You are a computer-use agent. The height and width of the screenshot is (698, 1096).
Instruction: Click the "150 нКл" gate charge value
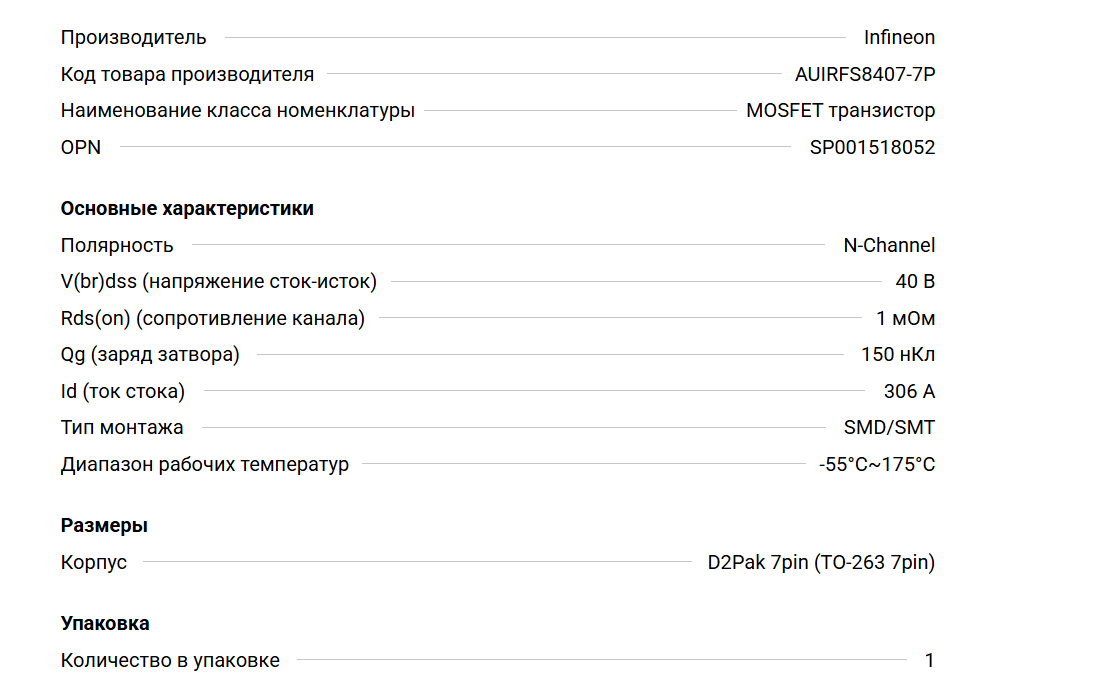pyautogui.click(x=898, y=355)
